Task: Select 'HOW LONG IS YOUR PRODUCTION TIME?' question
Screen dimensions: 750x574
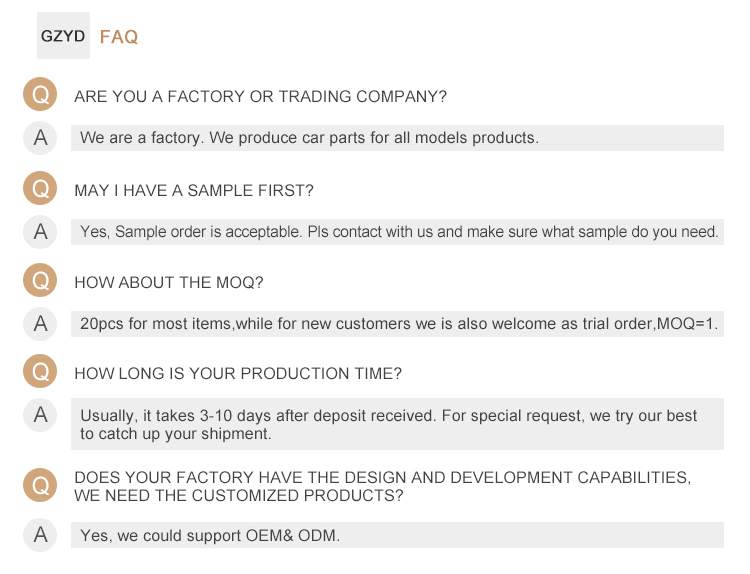Action: coord(238,374)
